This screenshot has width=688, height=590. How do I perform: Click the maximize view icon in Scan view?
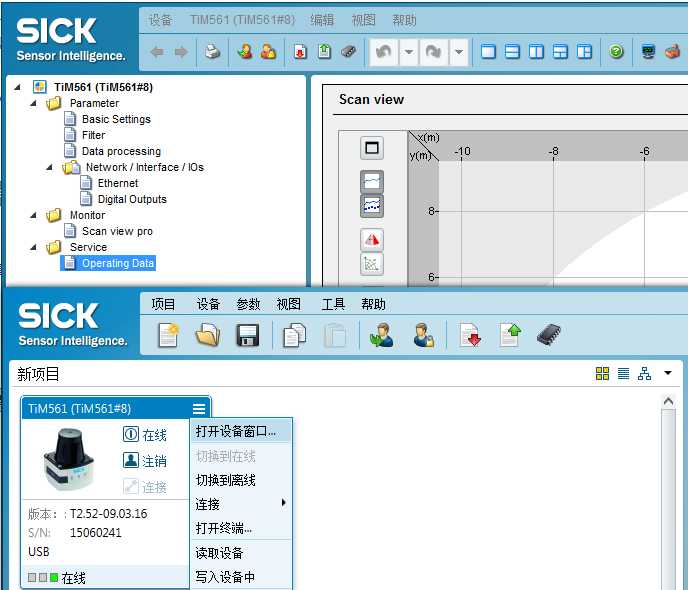point(372,148)
